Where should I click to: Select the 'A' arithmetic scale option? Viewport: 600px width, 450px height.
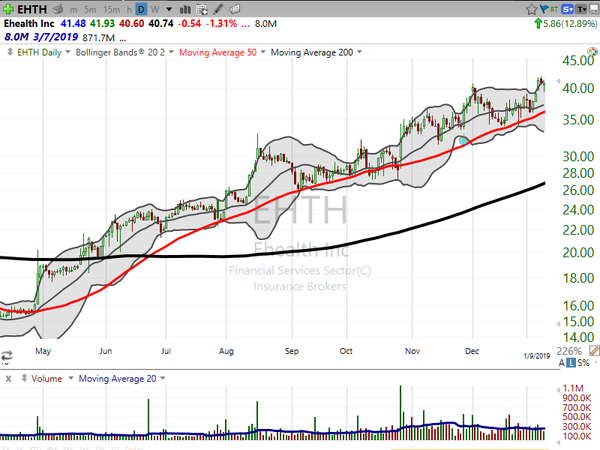pos(562,363)
